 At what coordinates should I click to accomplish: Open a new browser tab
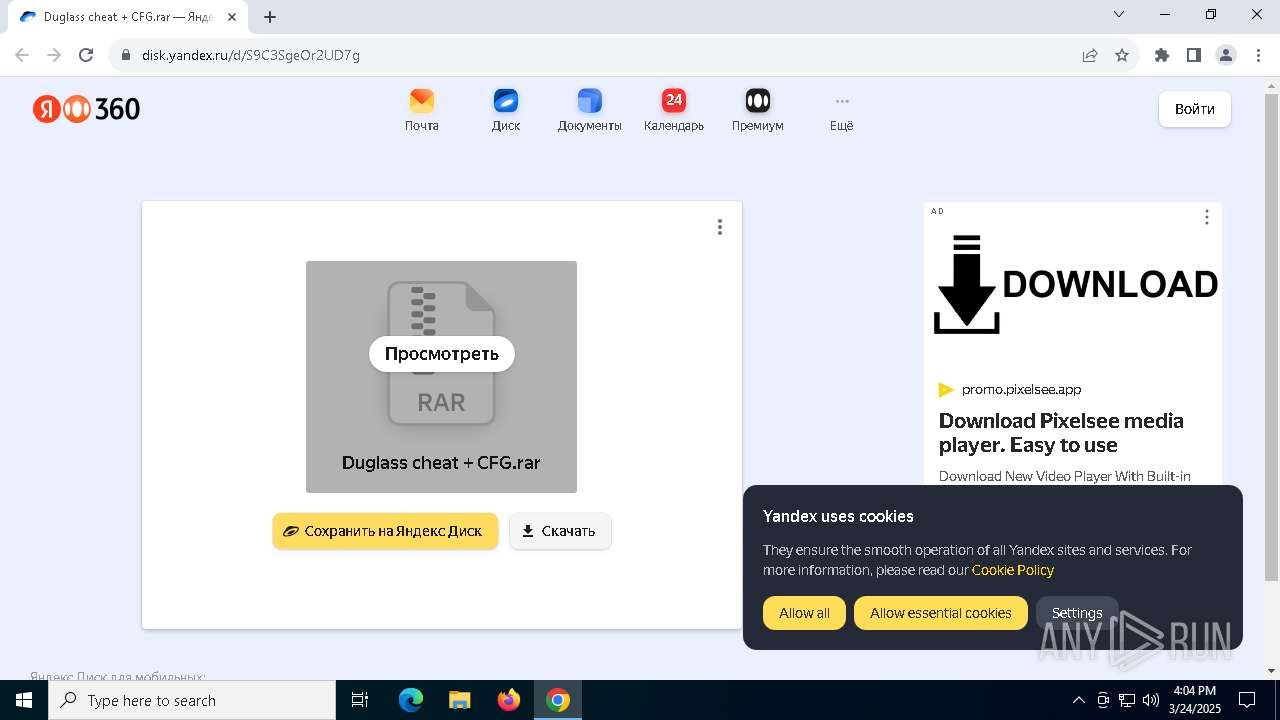[x=270, y=17]
